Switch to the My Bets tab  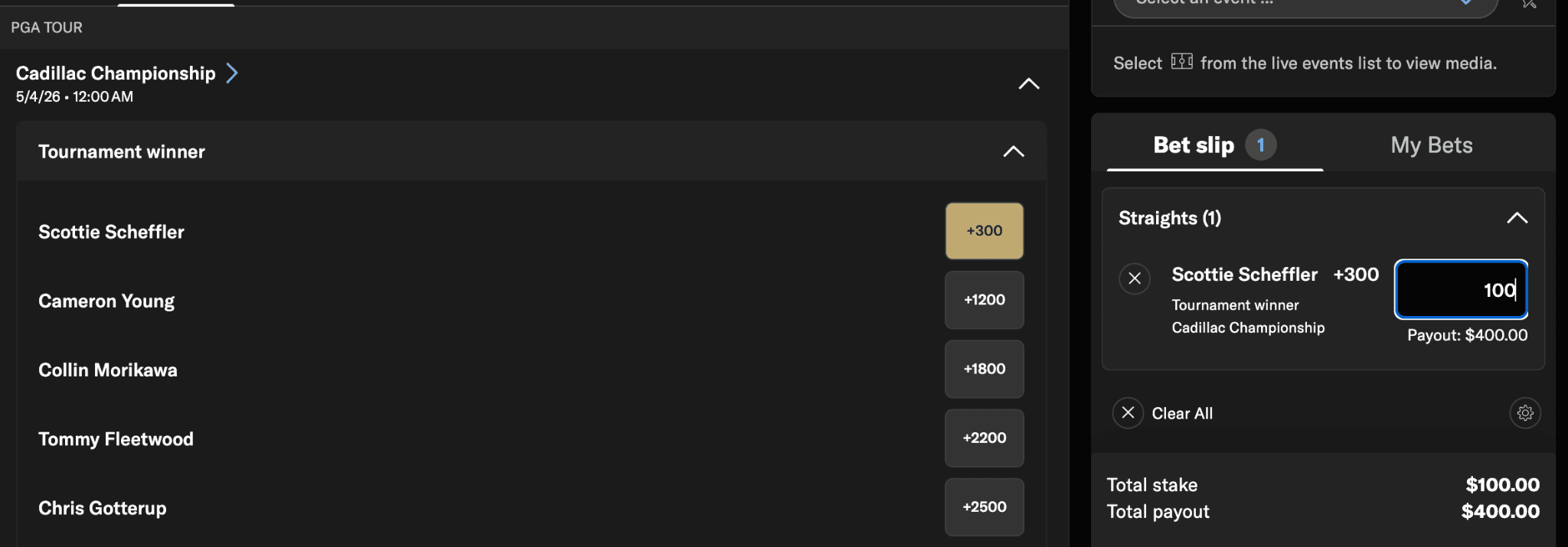(x=1431, y=145)
